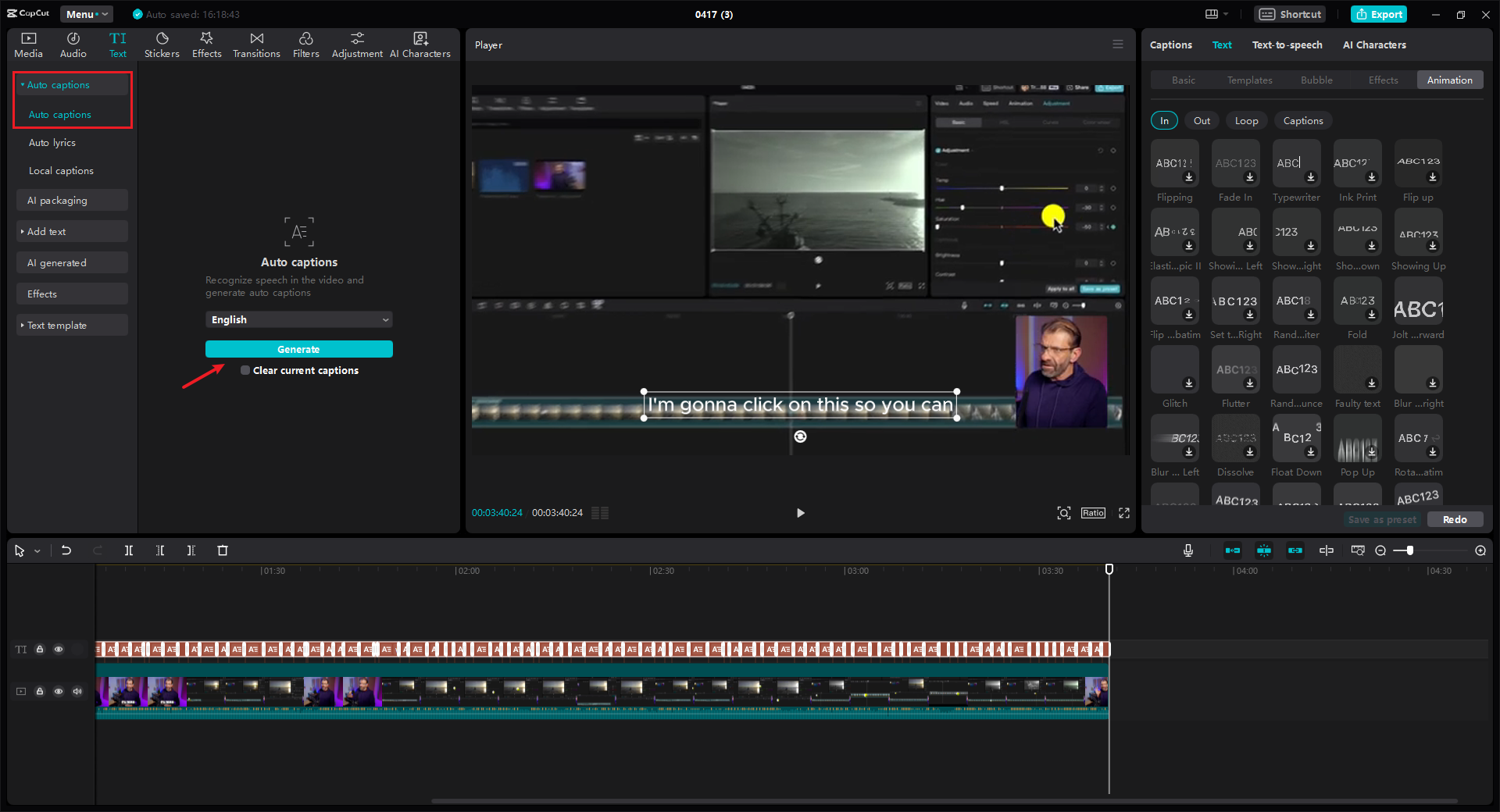Open the Menu dropdown in title bar
Screen dimensions: 1500x812
86,14
